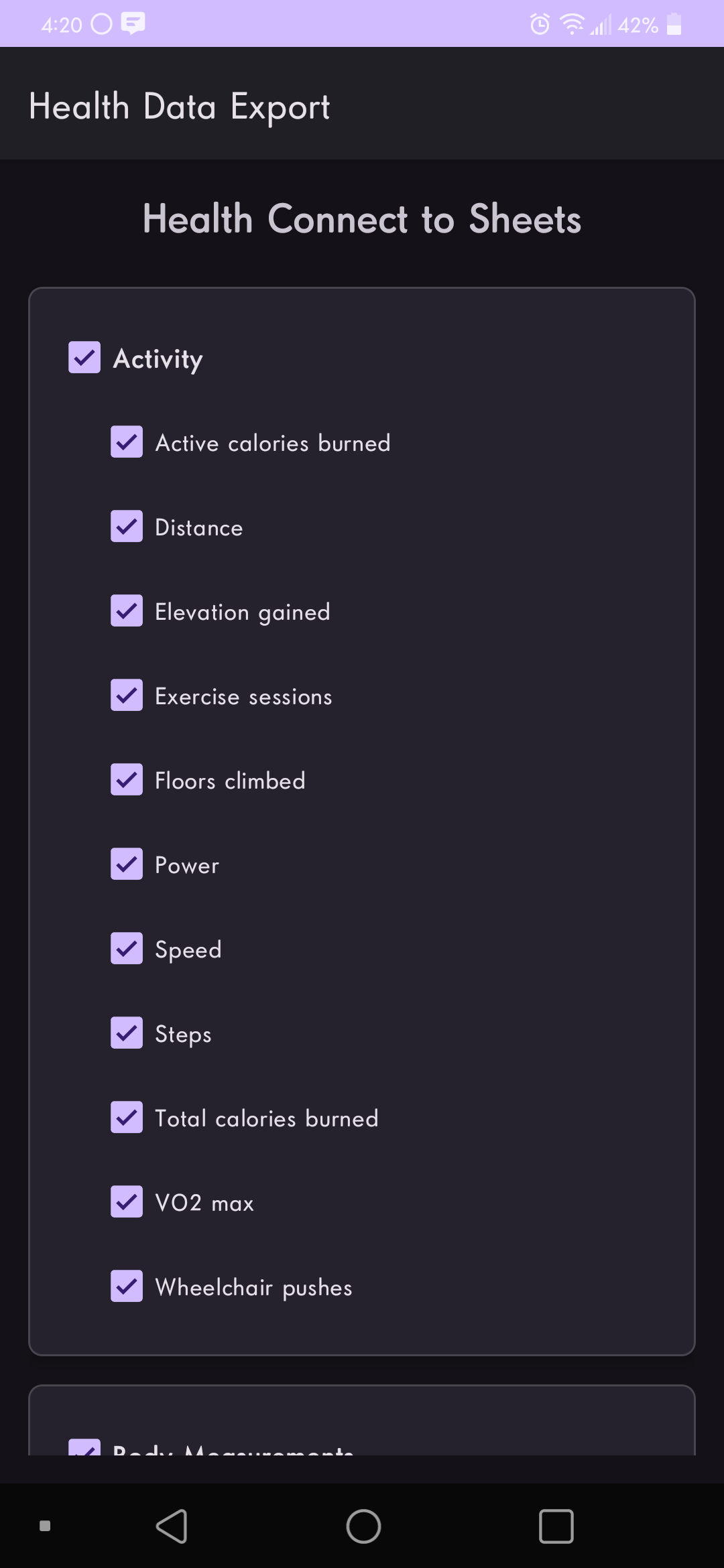724x1568 pixels.
Task: Deselect the Power checkbox
Action: (x=127, y=864)
